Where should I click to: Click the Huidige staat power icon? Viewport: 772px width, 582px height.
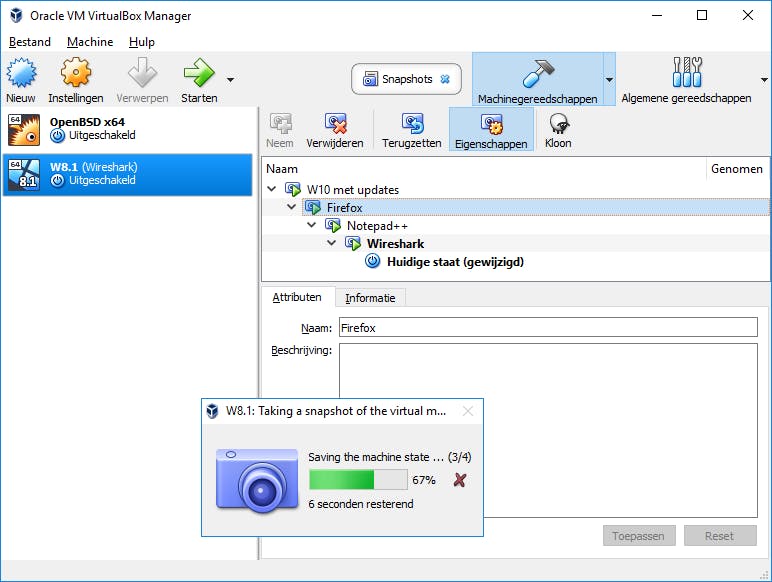(x=373, y=261)
